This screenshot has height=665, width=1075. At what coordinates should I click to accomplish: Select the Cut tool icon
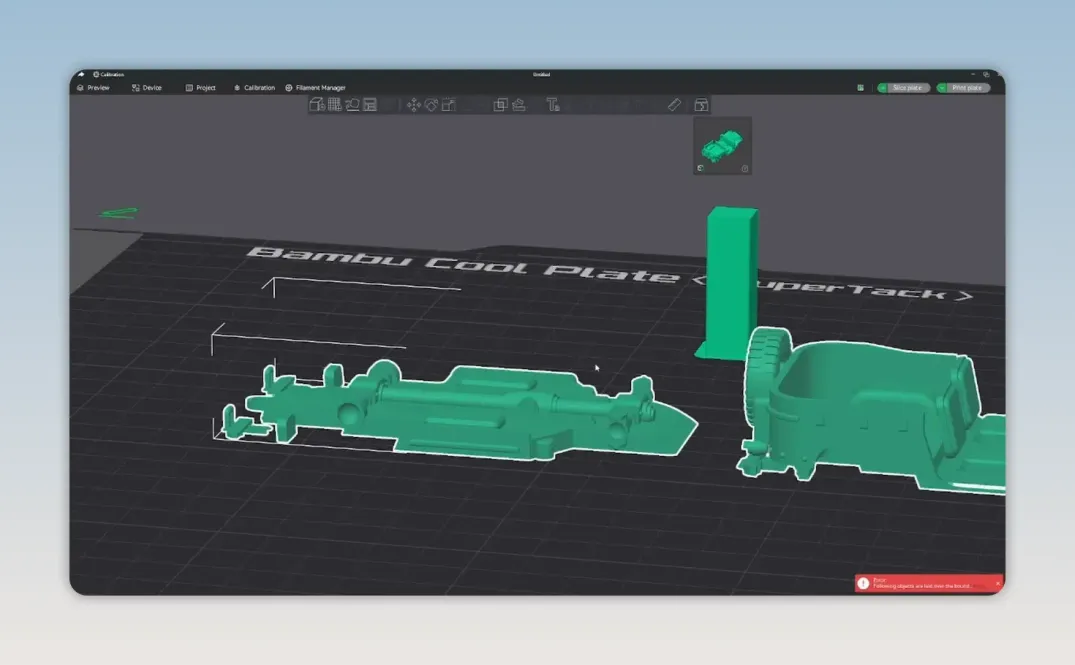click(519, 104)
